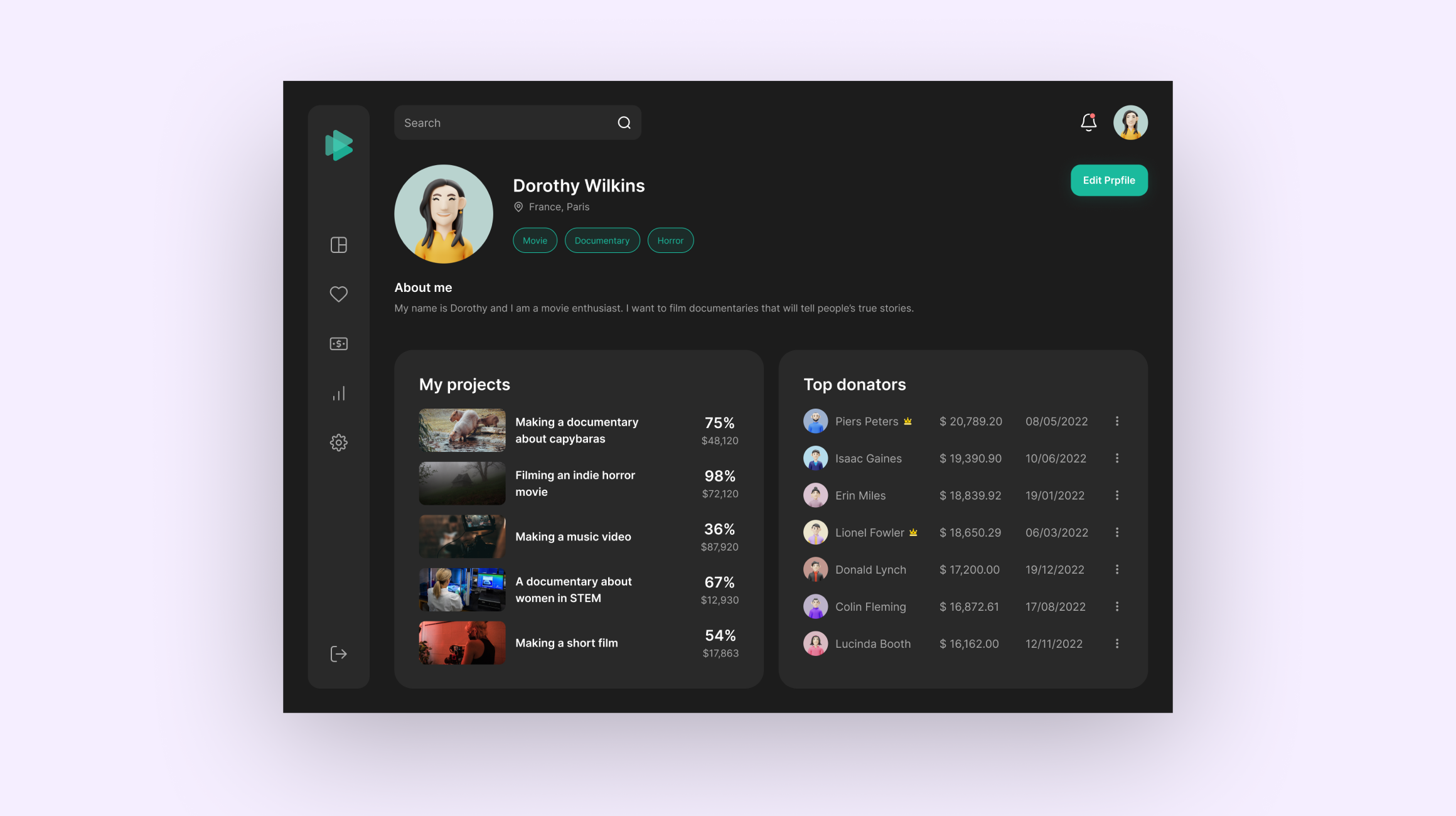Viewport: 1456px width, 816px height.
Task: Open favorites via the heart icon
Action: tap(338, 294)
